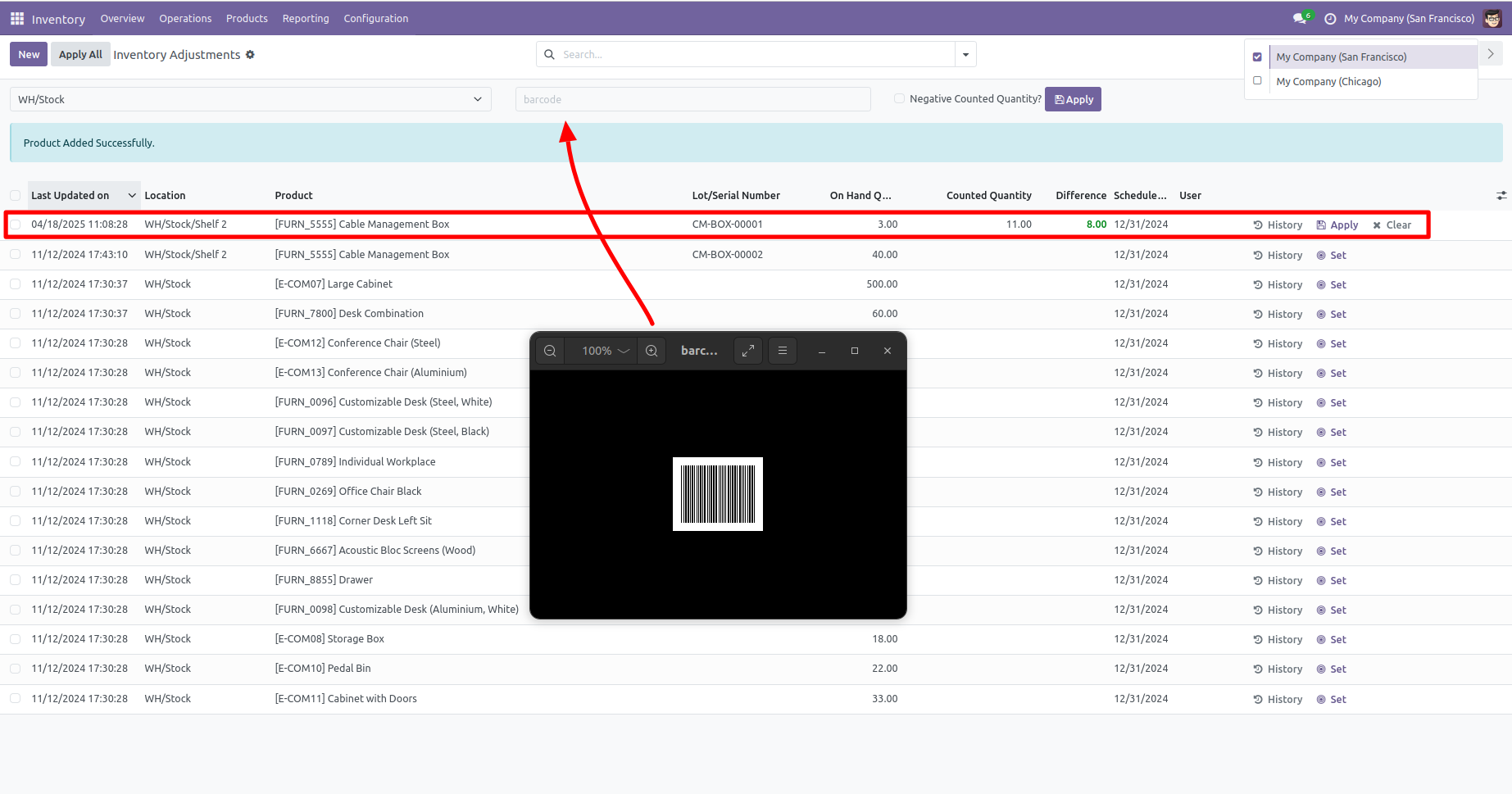
Task: Open CM-BOX-00002 lot number cell
Action: pos(728,255)
